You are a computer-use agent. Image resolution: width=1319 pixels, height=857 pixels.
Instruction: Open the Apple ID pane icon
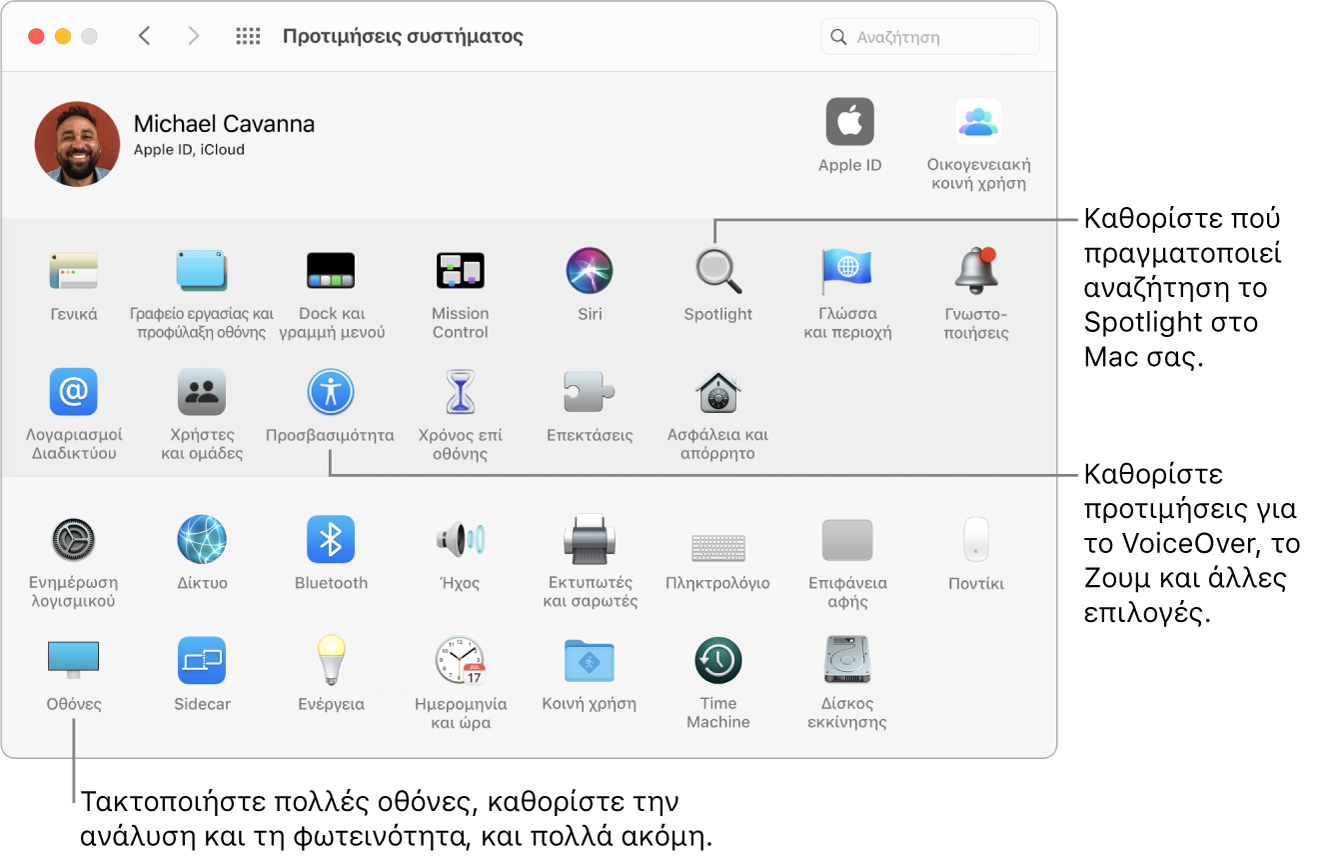click(x=850, y=122)
